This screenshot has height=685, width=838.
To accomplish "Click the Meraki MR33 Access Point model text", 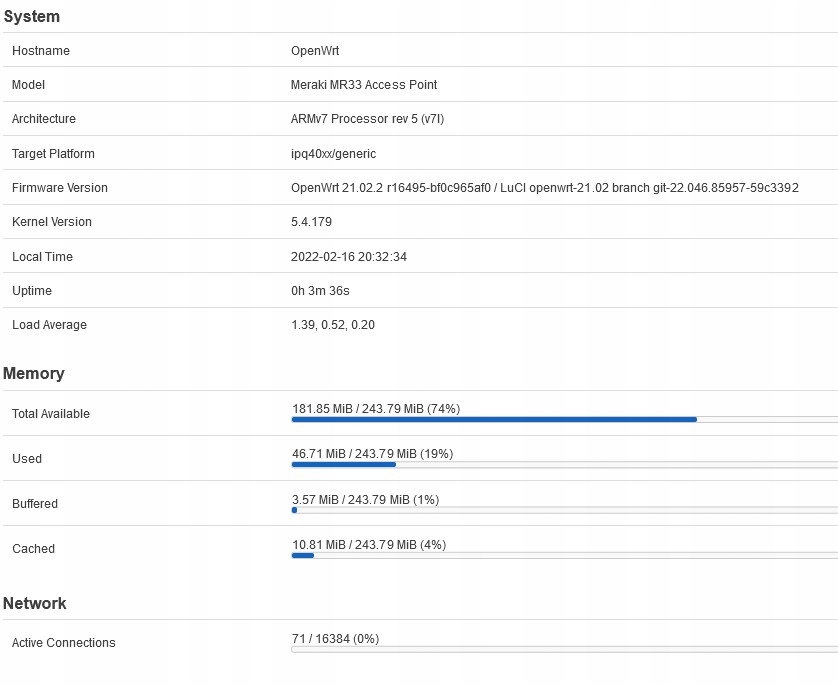I will click(x=364, y=85).
